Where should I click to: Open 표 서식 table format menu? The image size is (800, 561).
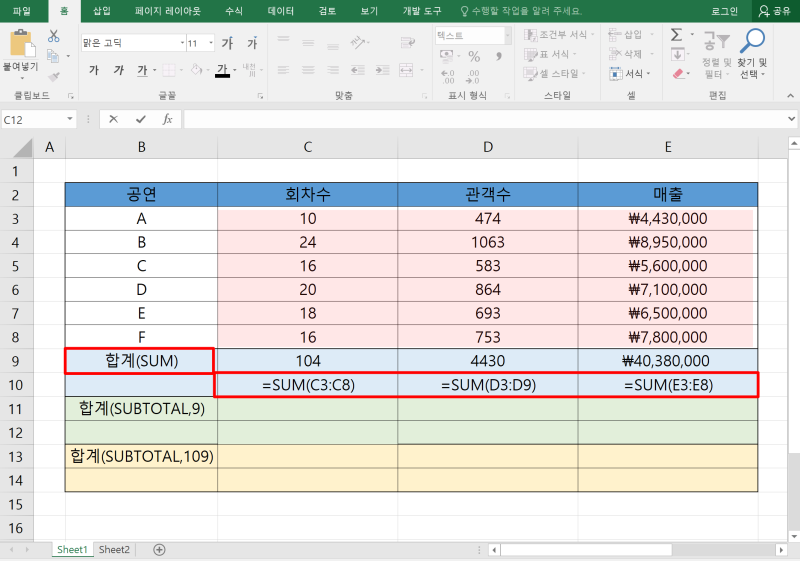551,54
